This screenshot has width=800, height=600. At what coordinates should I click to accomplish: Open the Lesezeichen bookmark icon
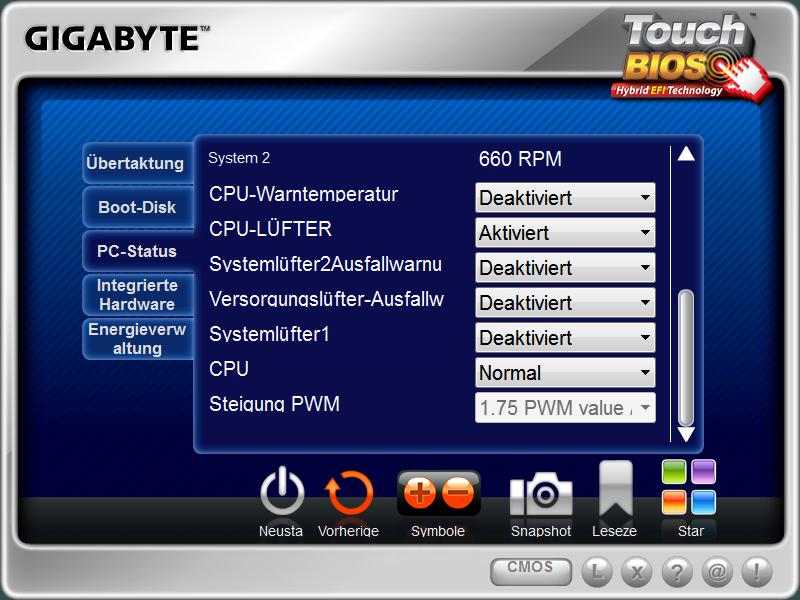[616, 489]
